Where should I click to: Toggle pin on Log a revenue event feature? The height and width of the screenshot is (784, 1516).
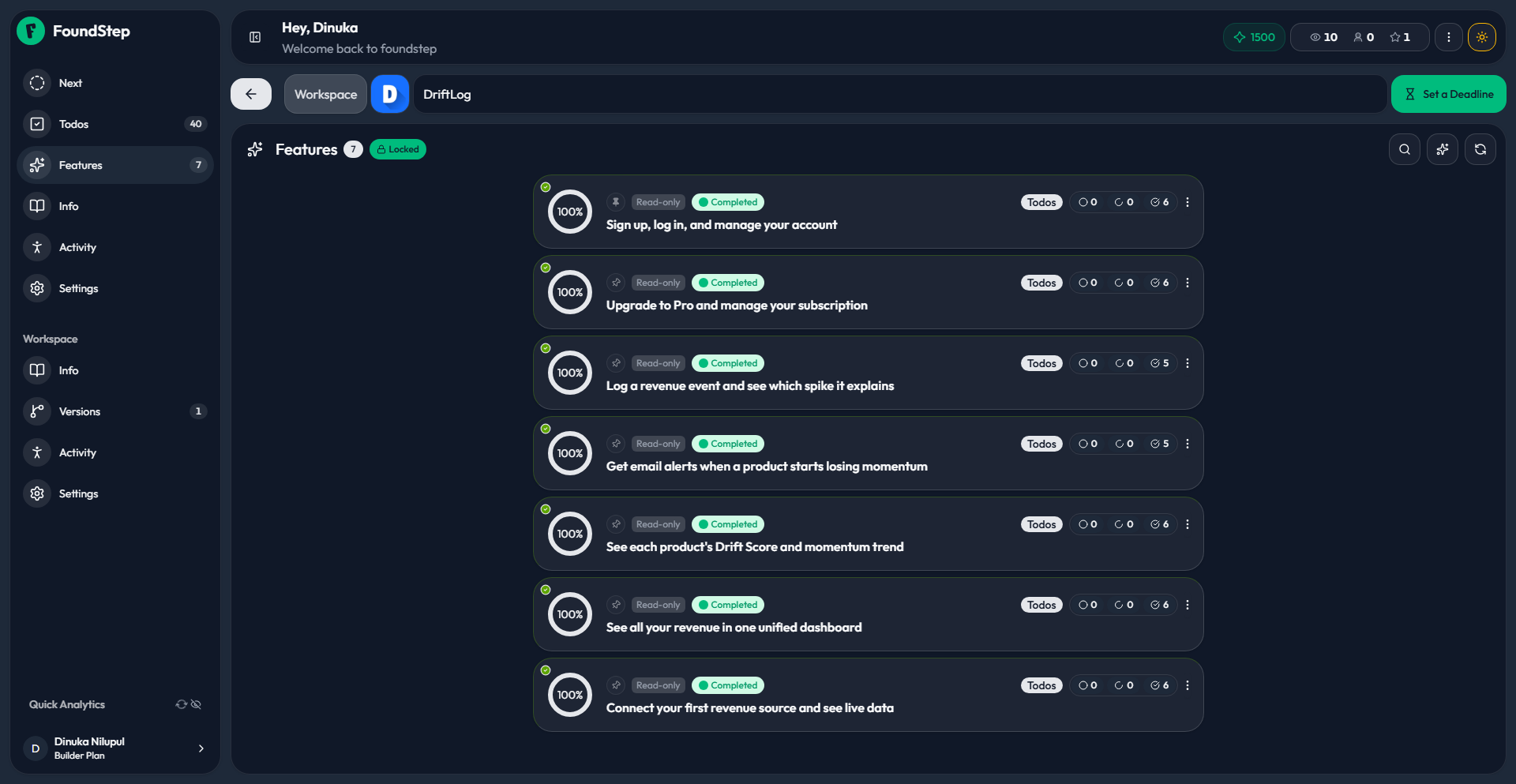pos(616,363)
